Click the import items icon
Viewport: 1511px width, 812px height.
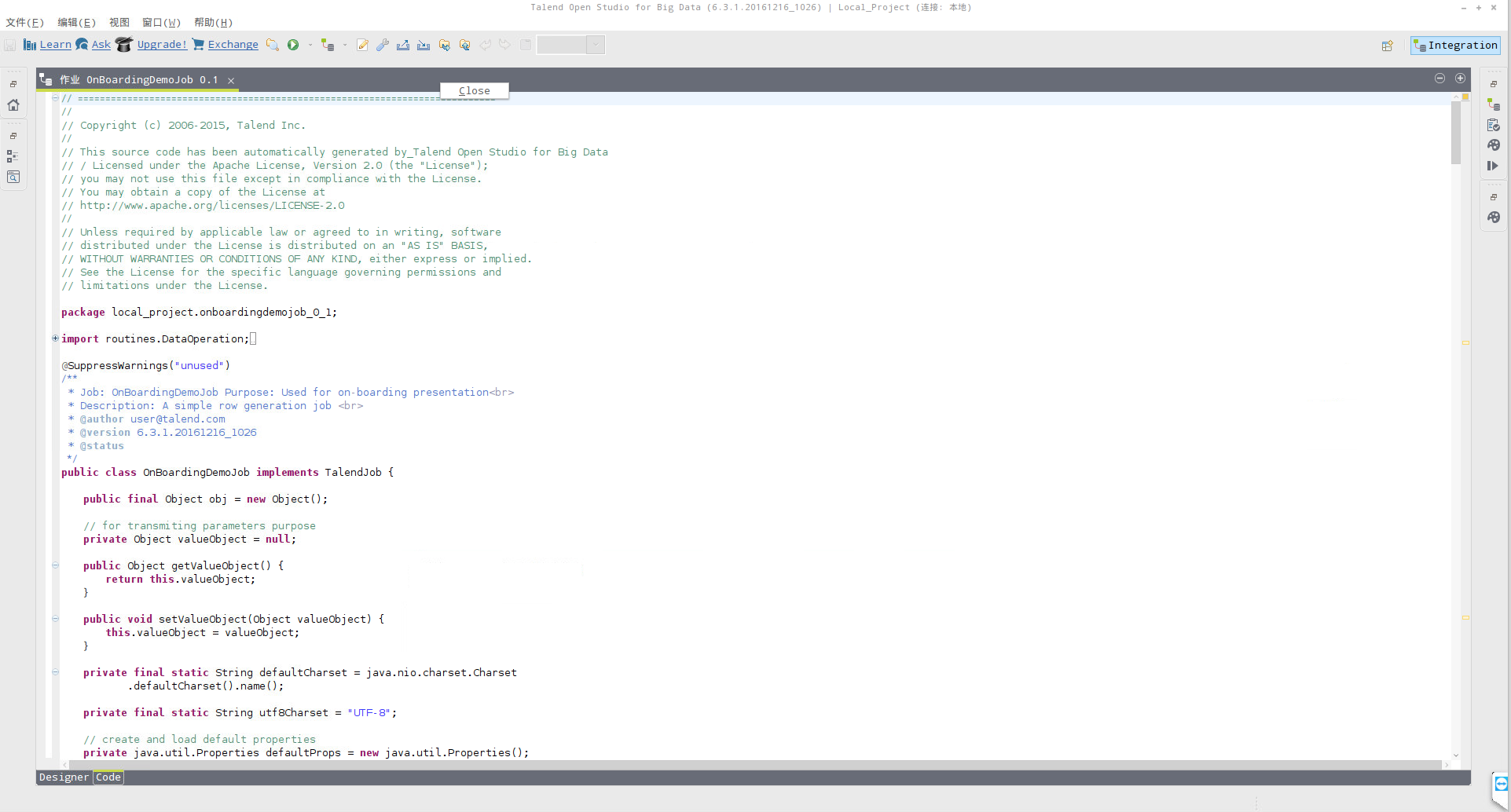pos(424,45)
